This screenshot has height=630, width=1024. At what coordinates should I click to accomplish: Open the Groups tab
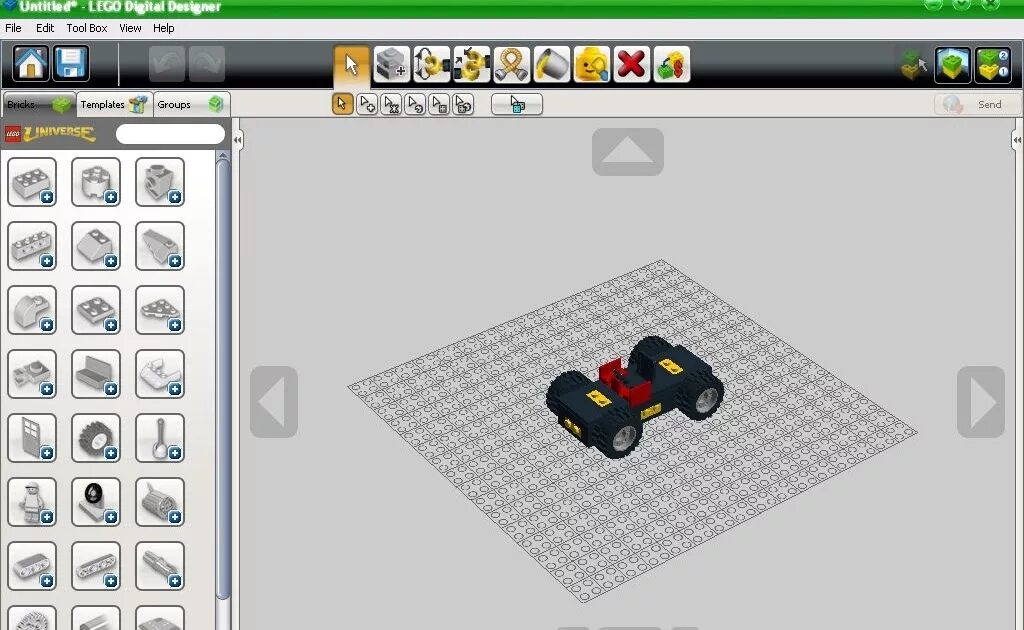[x=191, y=104]
